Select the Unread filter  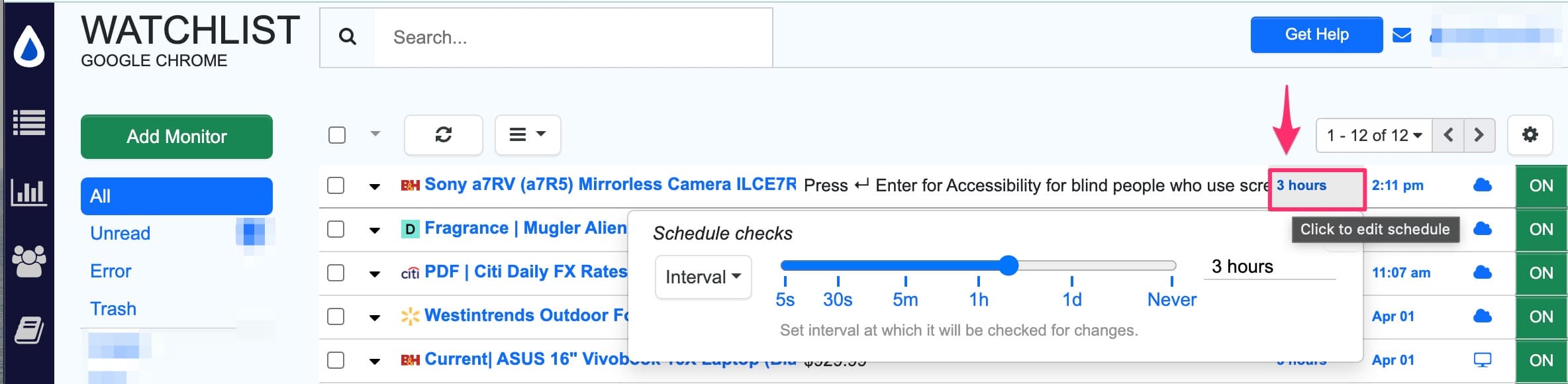121,233
